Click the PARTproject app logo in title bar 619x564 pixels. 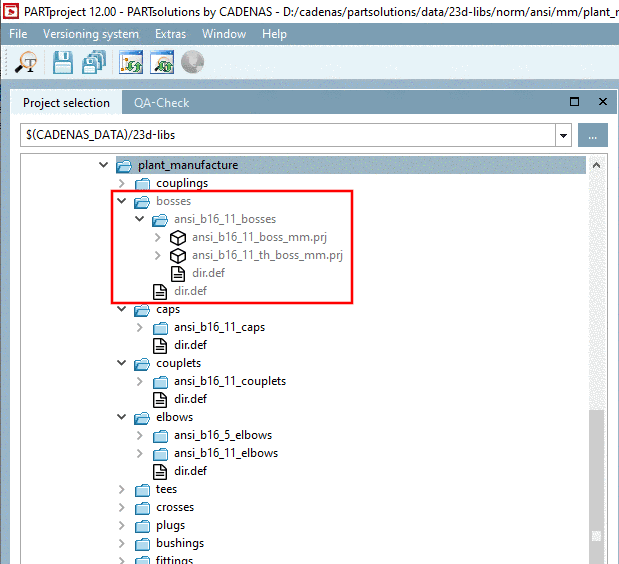tap(10, 11)
